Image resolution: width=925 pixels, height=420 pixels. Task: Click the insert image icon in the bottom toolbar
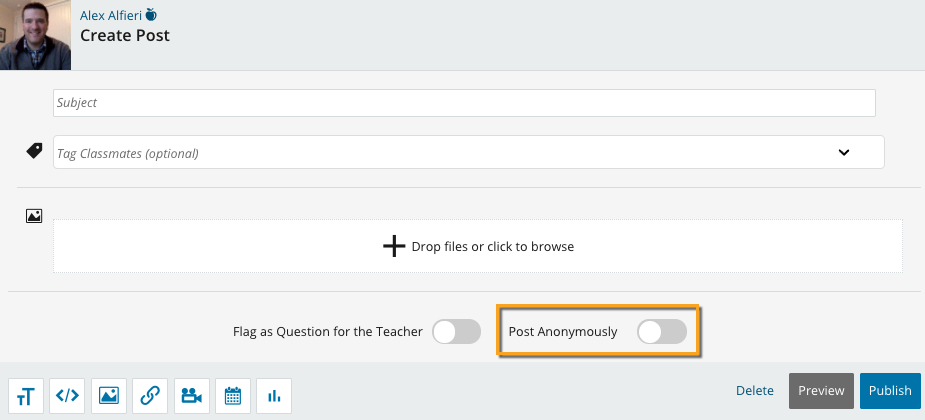[x=109, y=396]
